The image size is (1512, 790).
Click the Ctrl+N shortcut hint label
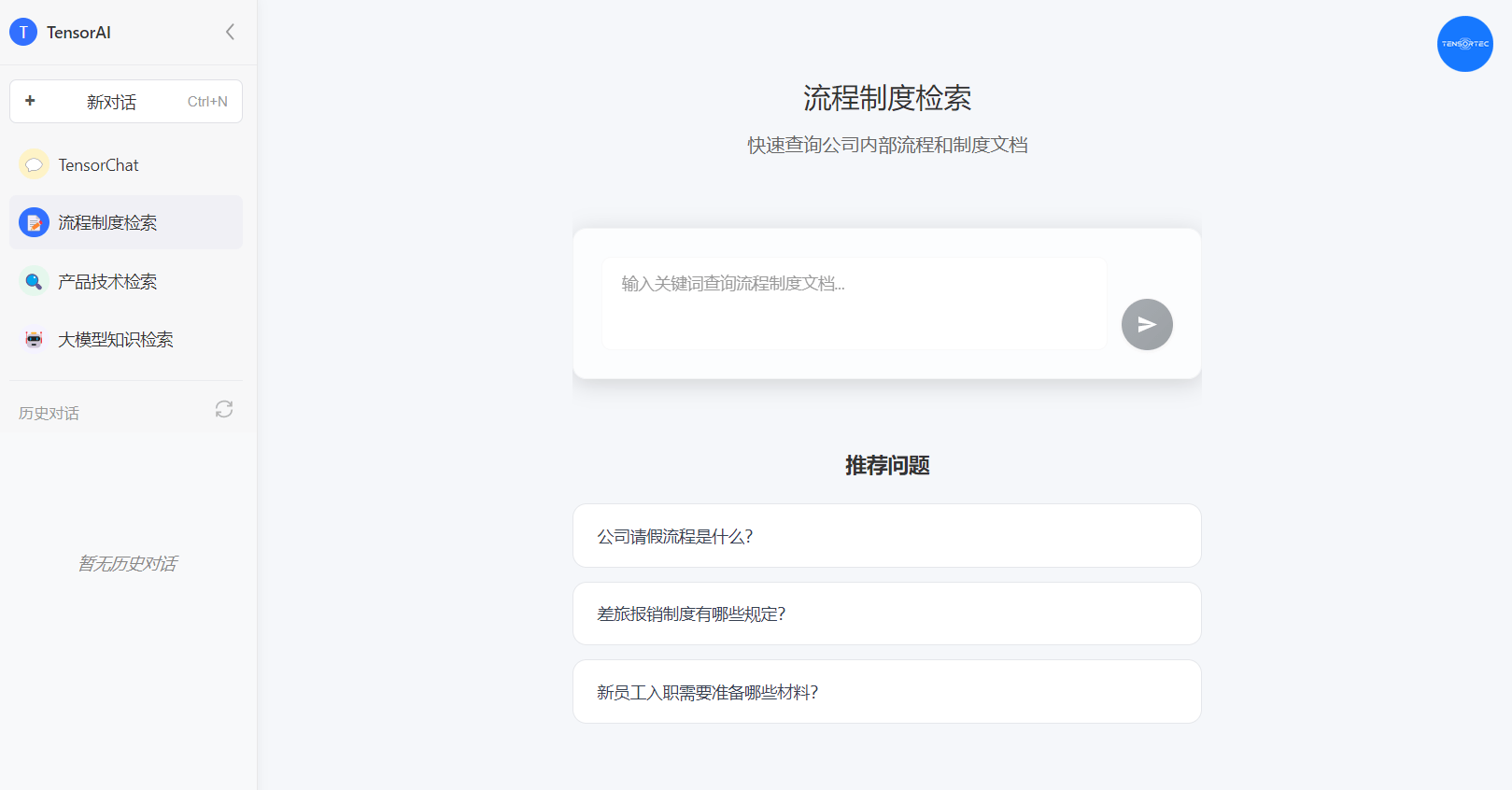(x=207, y=102)
